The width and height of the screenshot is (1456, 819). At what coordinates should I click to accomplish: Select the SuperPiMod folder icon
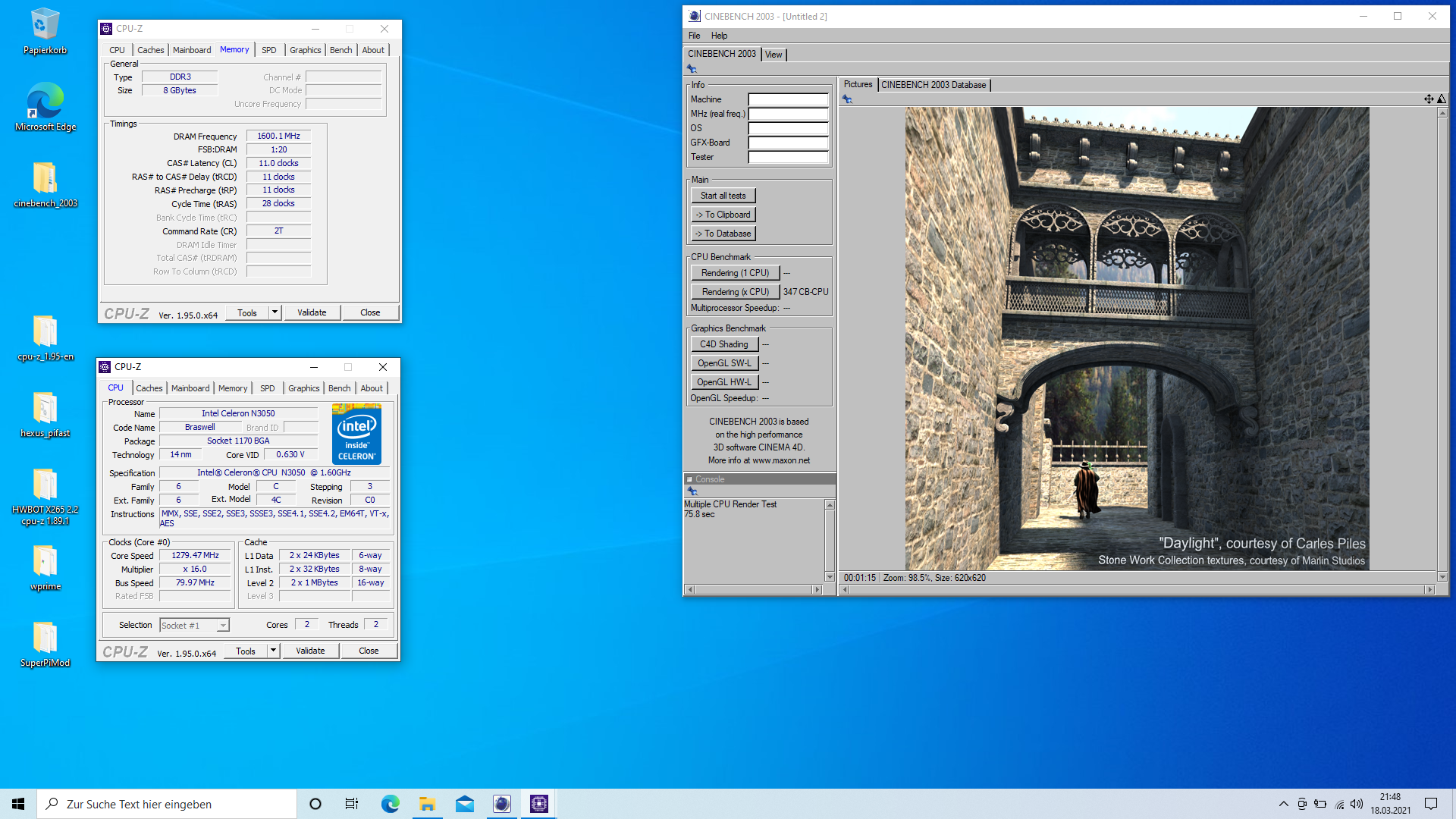[x=45, y=645]
